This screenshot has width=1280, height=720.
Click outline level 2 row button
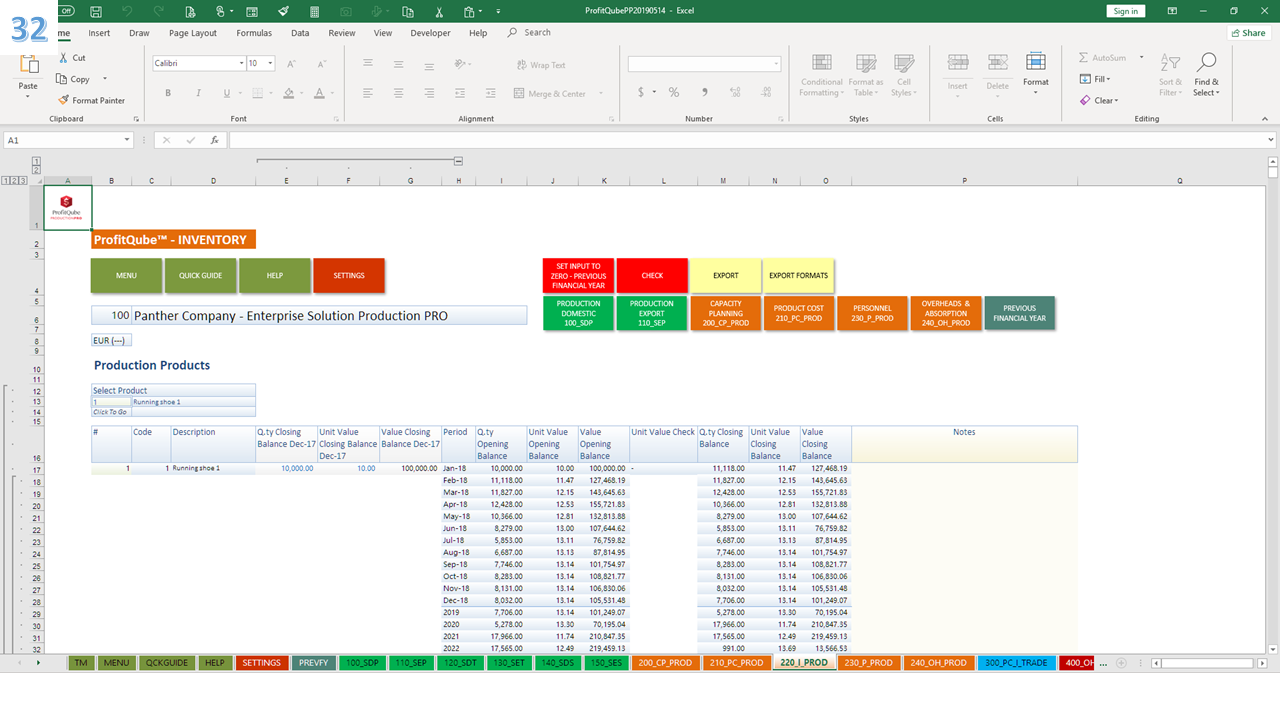click(15, 181)
